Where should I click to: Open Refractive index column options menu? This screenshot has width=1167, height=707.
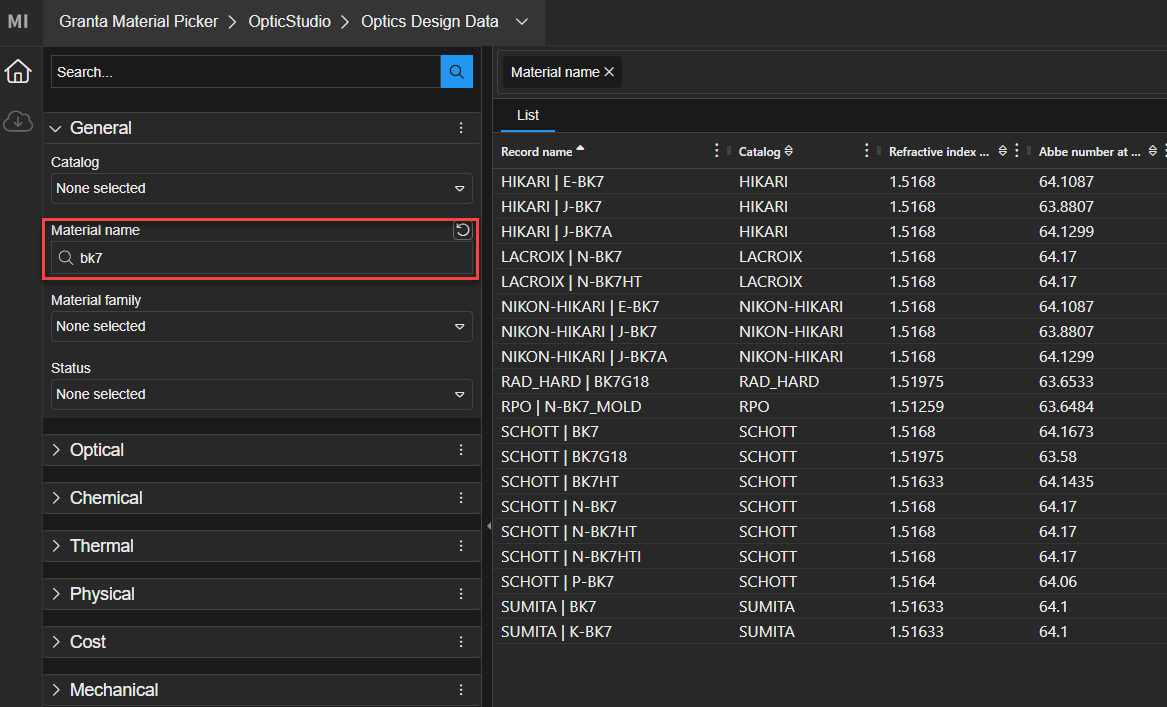(x=1017, y=150)
